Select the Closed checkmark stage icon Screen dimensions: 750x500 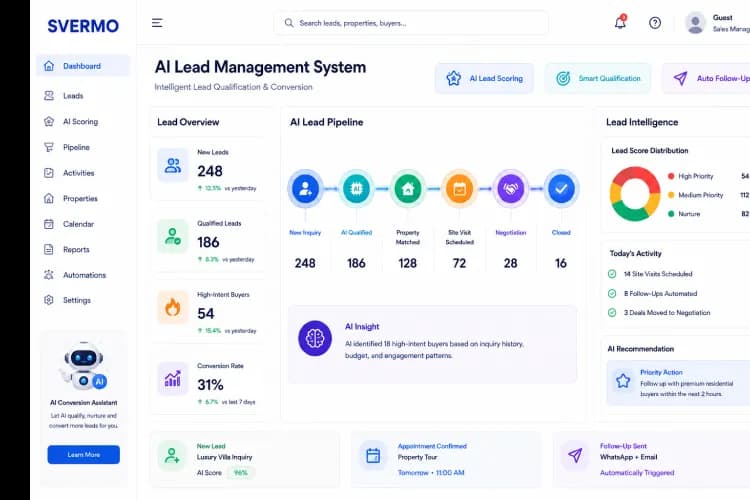pyautogui.click(x=561, y=189)
